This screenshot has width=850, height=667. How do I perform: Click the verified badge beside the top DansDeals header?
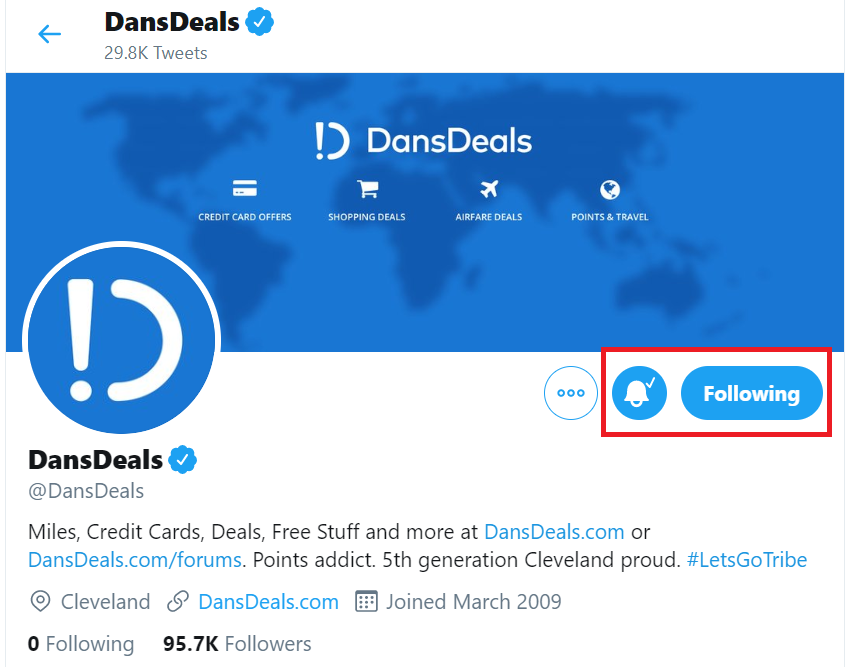tap(260, 22)
